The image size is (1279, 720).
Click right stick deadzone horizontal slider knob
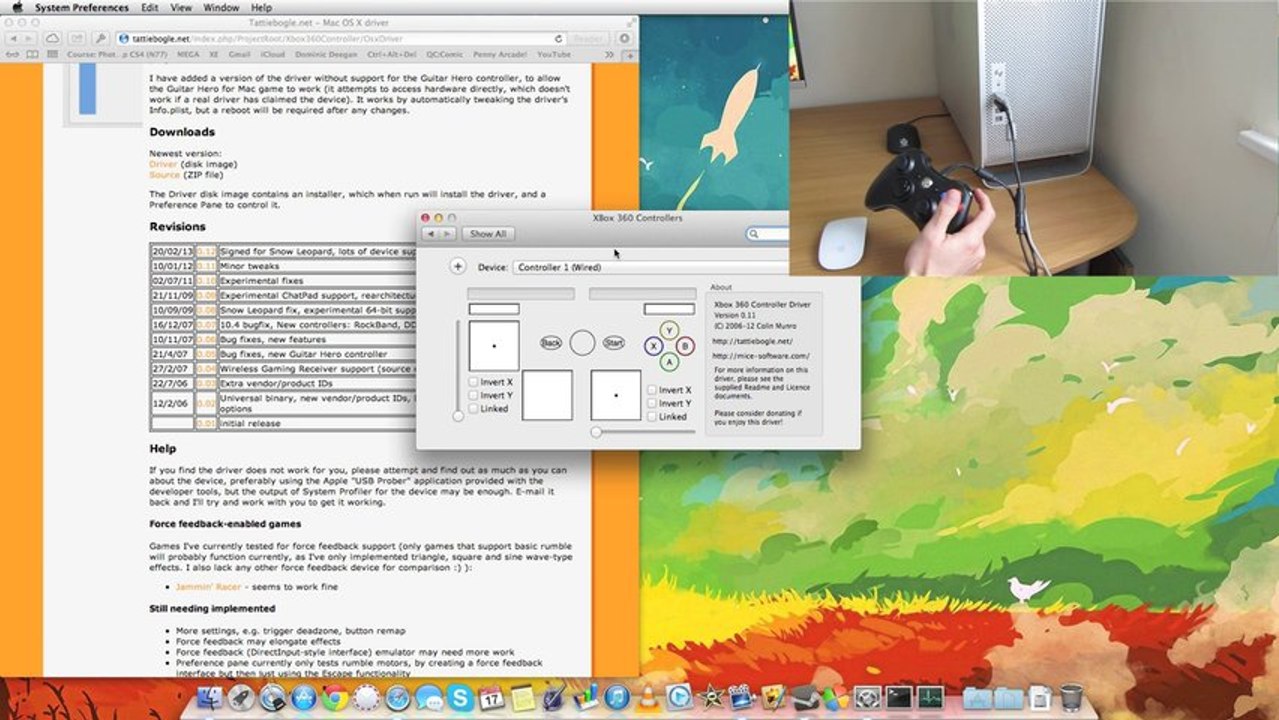(x=596, y=432)
